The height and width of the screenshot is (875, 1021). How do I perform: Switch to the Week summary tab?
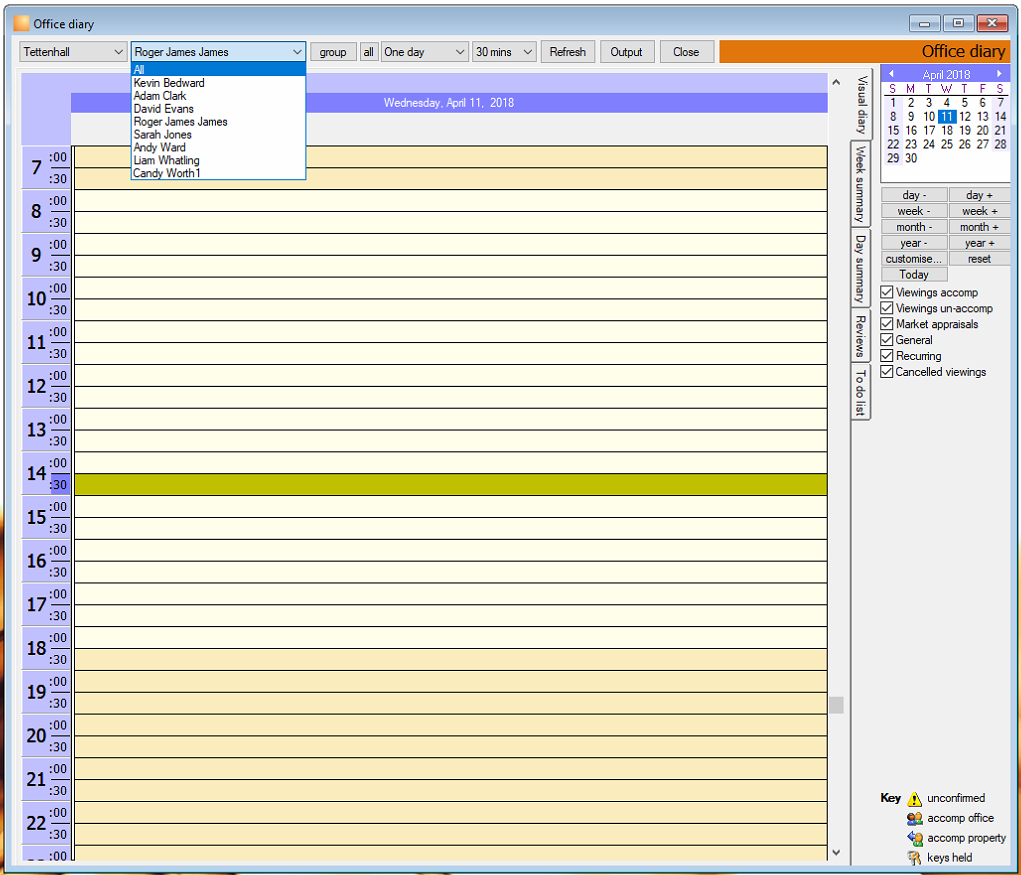coord(860,184)
